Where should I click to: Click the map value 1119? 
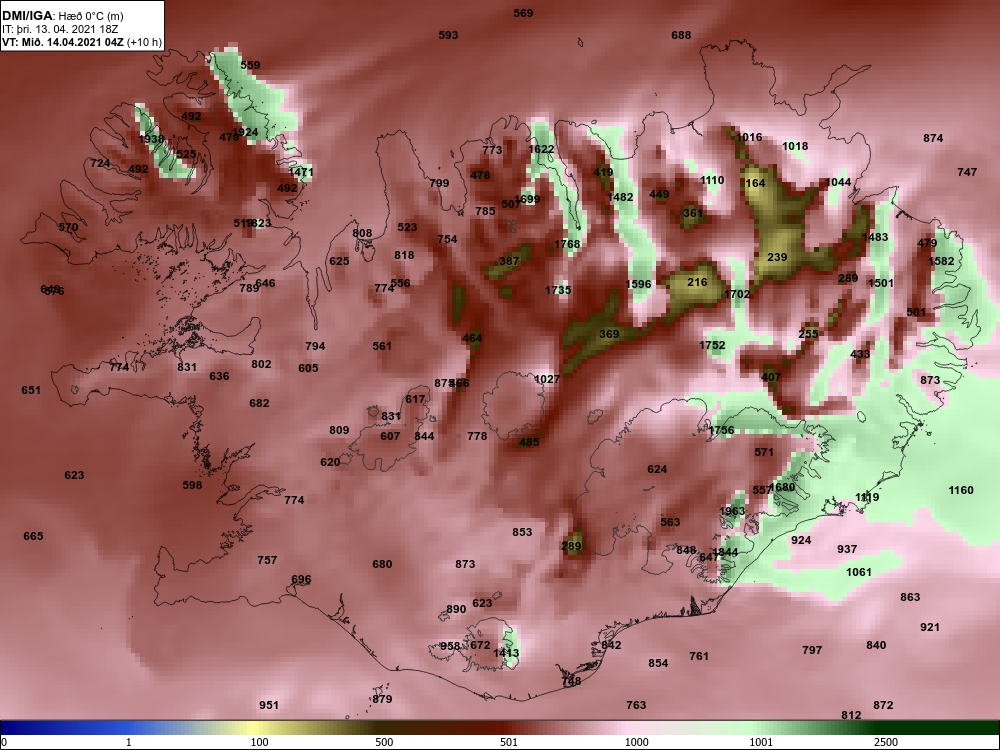click(x=867, y=497)
